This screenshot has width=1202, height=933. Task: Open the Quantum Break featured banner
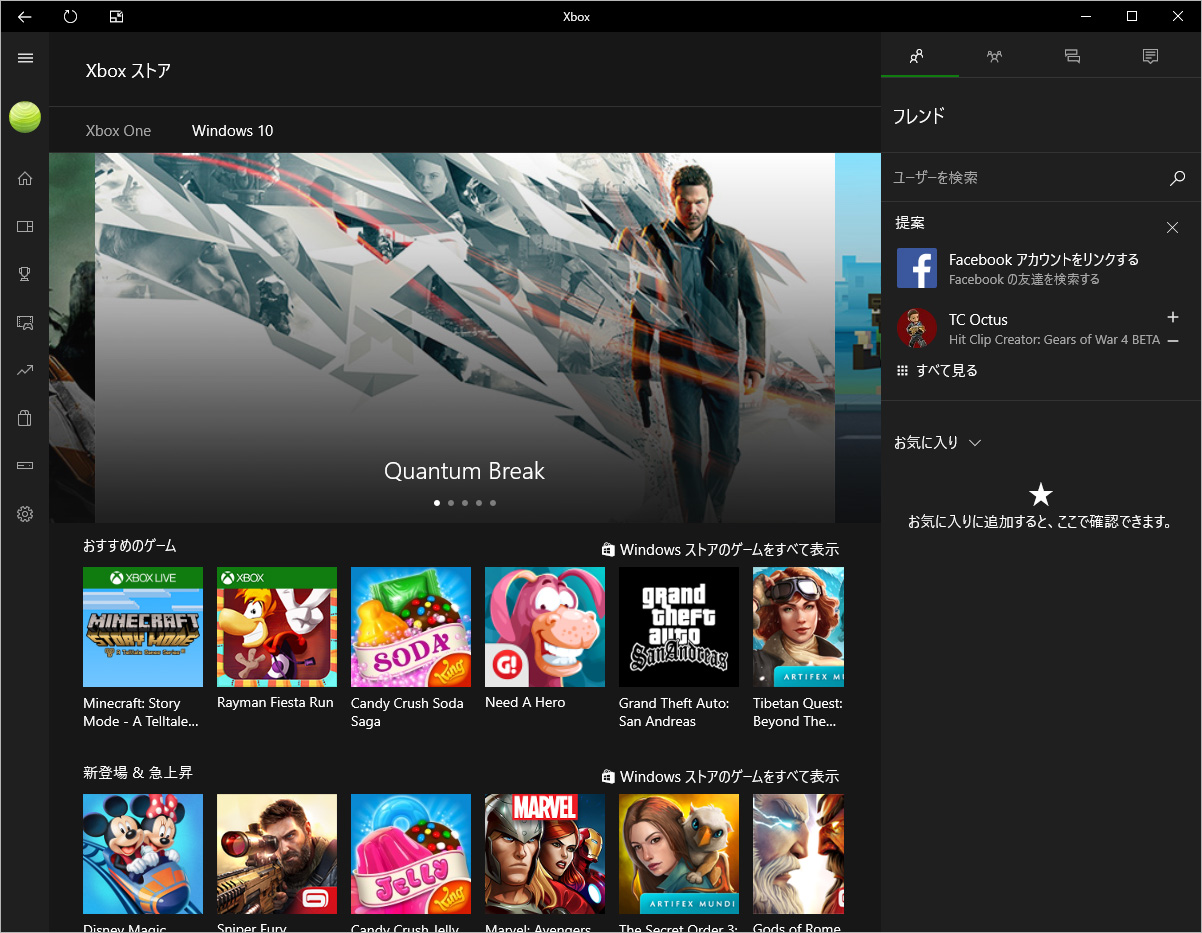(465, 338)
